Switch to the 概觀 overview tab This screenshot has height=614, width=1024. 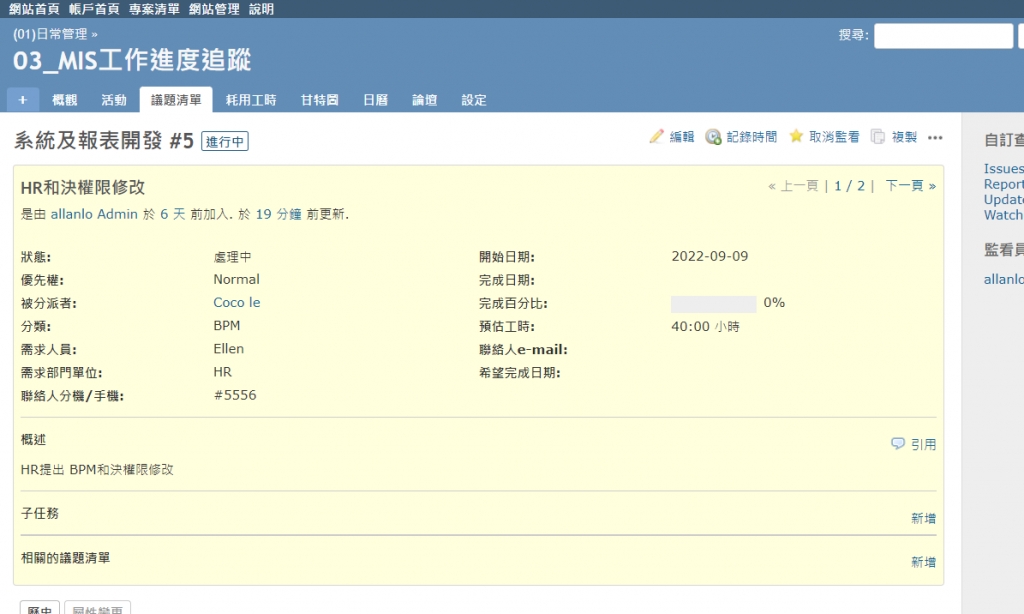point(64,100)
